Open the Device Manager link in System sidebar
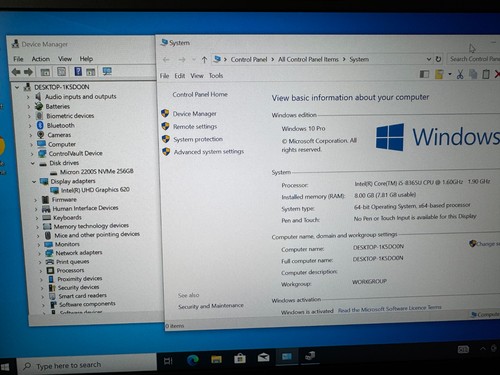Viewport: 500px width, 375px height. (195, 114)
